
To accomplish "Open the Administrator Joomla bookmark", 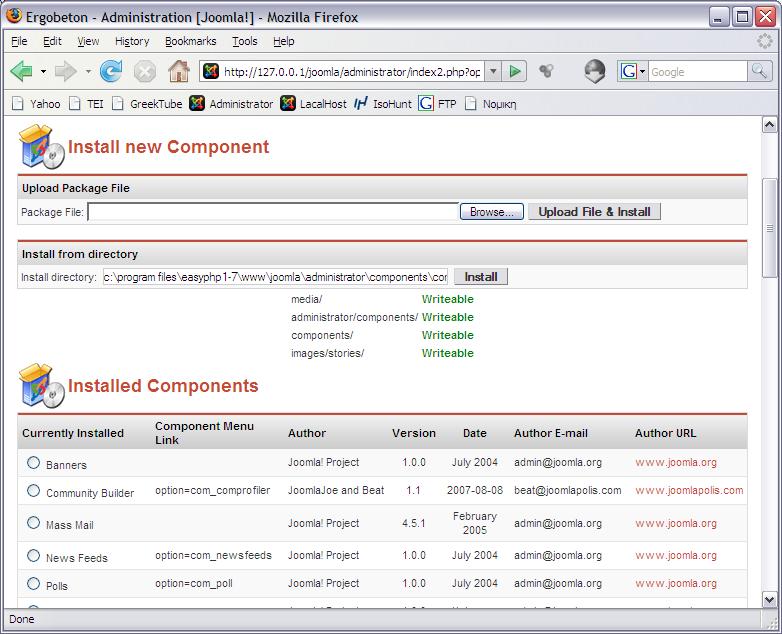I will (231, 104).
